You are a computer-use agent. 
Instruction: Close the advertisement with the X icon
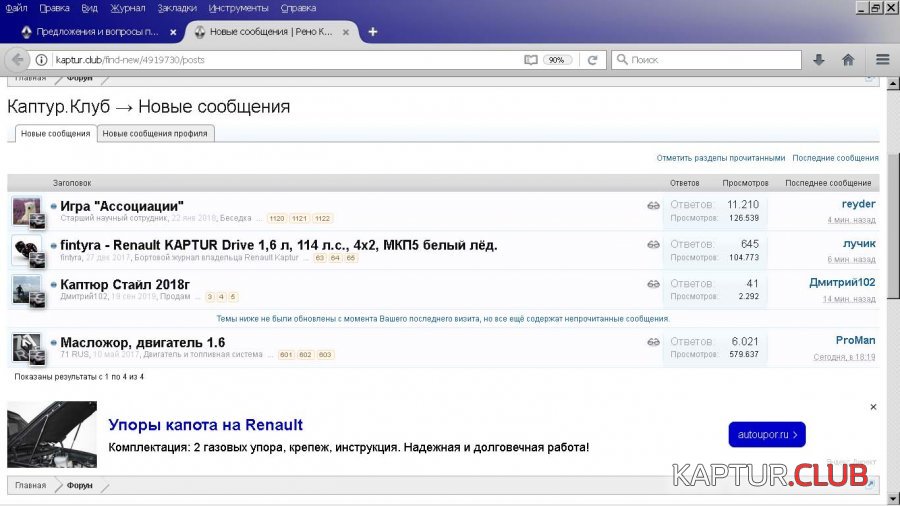(x=873, y=407)
